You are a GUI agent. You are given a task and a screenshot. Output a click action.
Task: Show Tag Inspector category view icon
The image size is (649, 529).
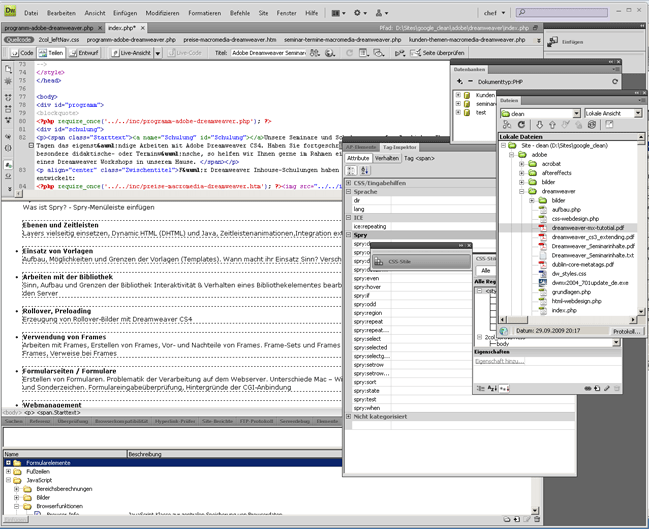click(x=351, y=170)
